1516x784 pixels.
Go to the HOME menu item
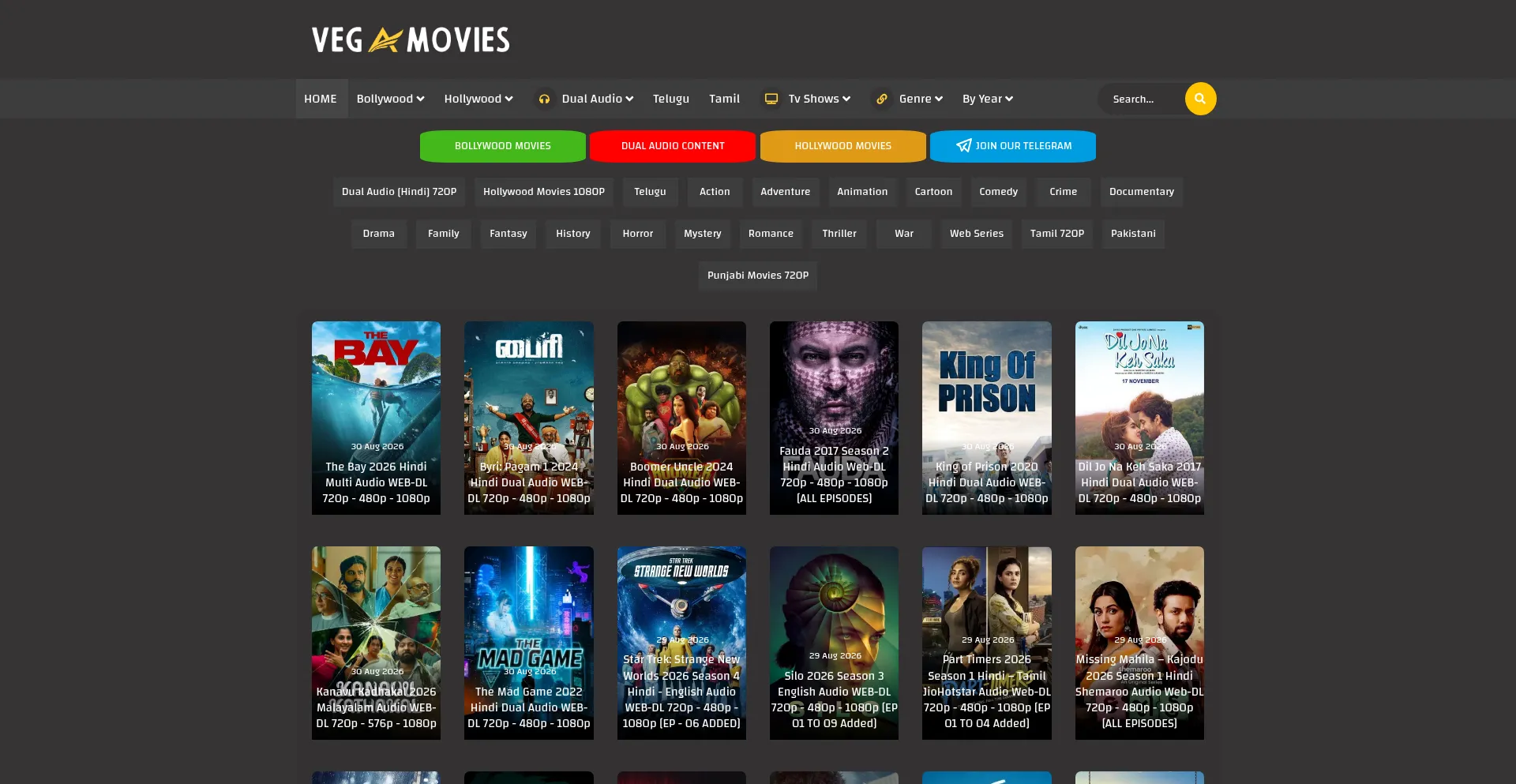(x=321, y=99)
